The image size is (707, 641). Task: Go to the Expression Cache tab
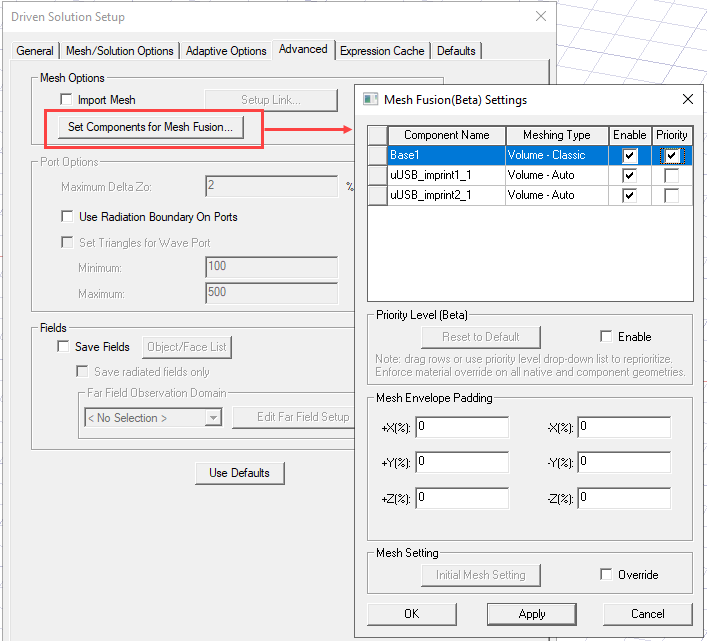click(x=382, y=51)
